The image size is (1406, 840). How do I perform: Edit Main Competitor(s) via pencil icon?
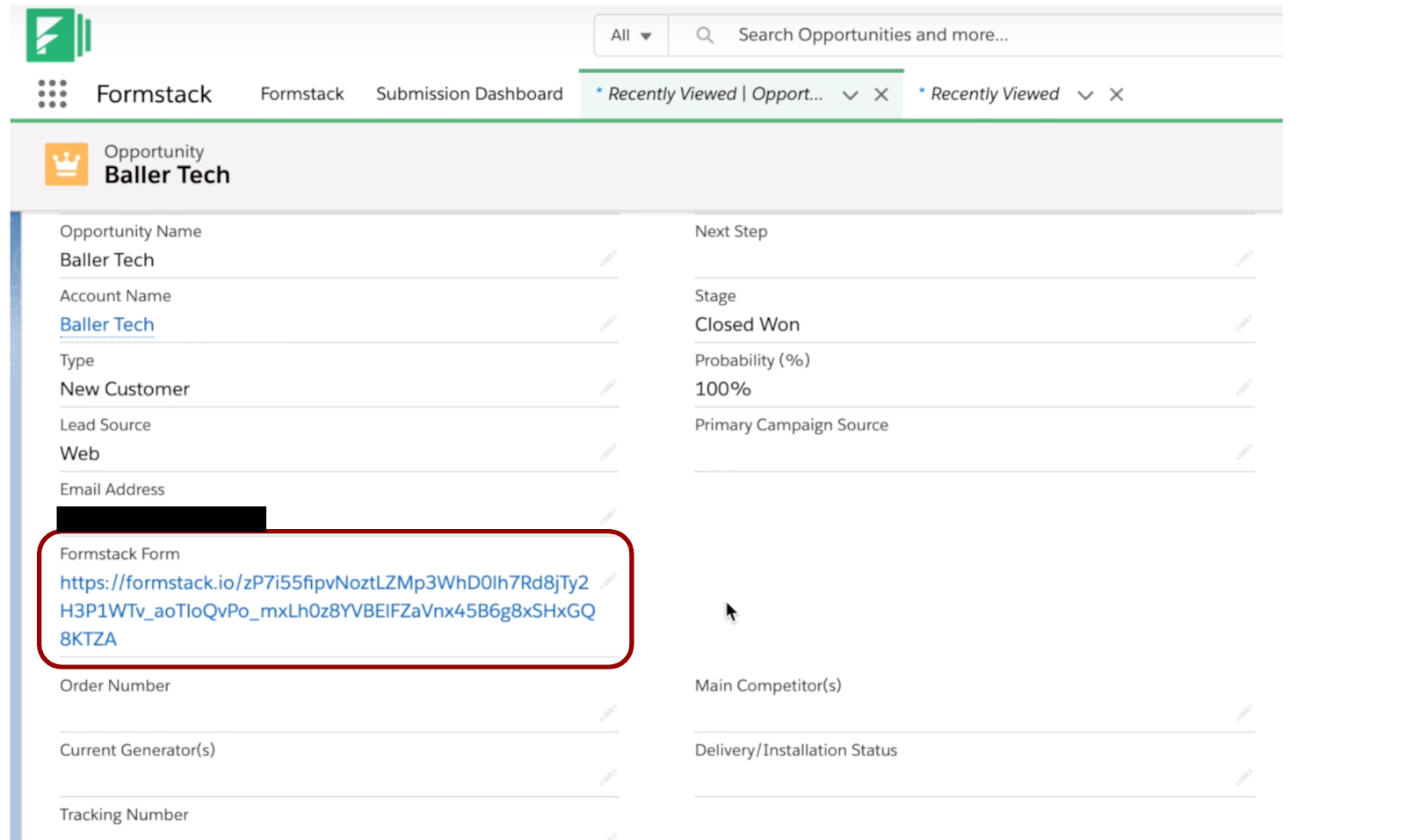(x=1243, y=713)
